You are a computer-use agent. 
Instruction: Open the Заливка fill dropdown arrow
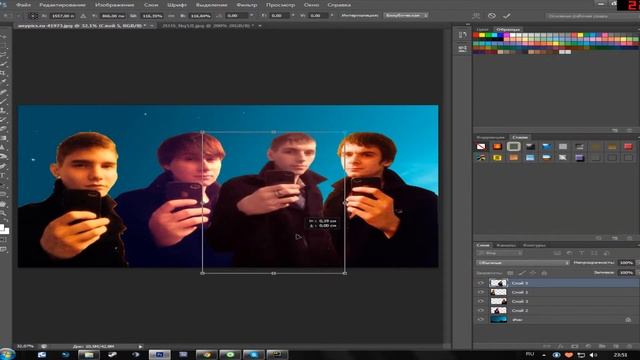pos(637,273)
